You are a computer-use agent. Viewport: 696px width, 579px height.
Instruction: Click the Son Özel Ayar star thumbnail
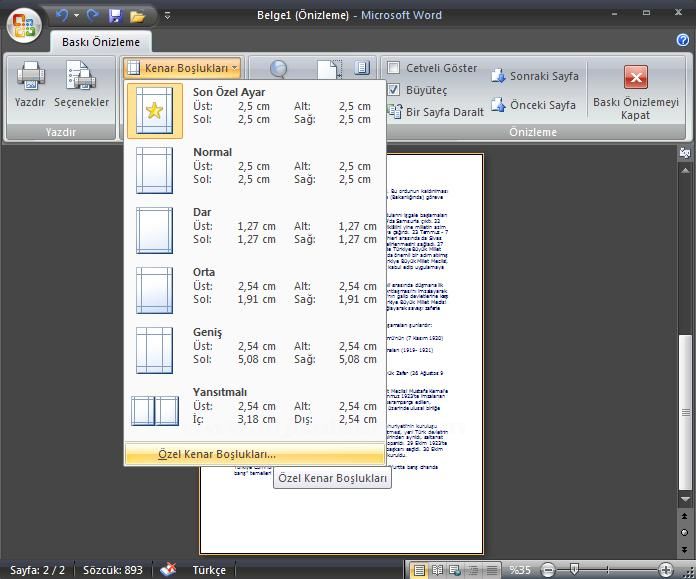tap(154, 111)
